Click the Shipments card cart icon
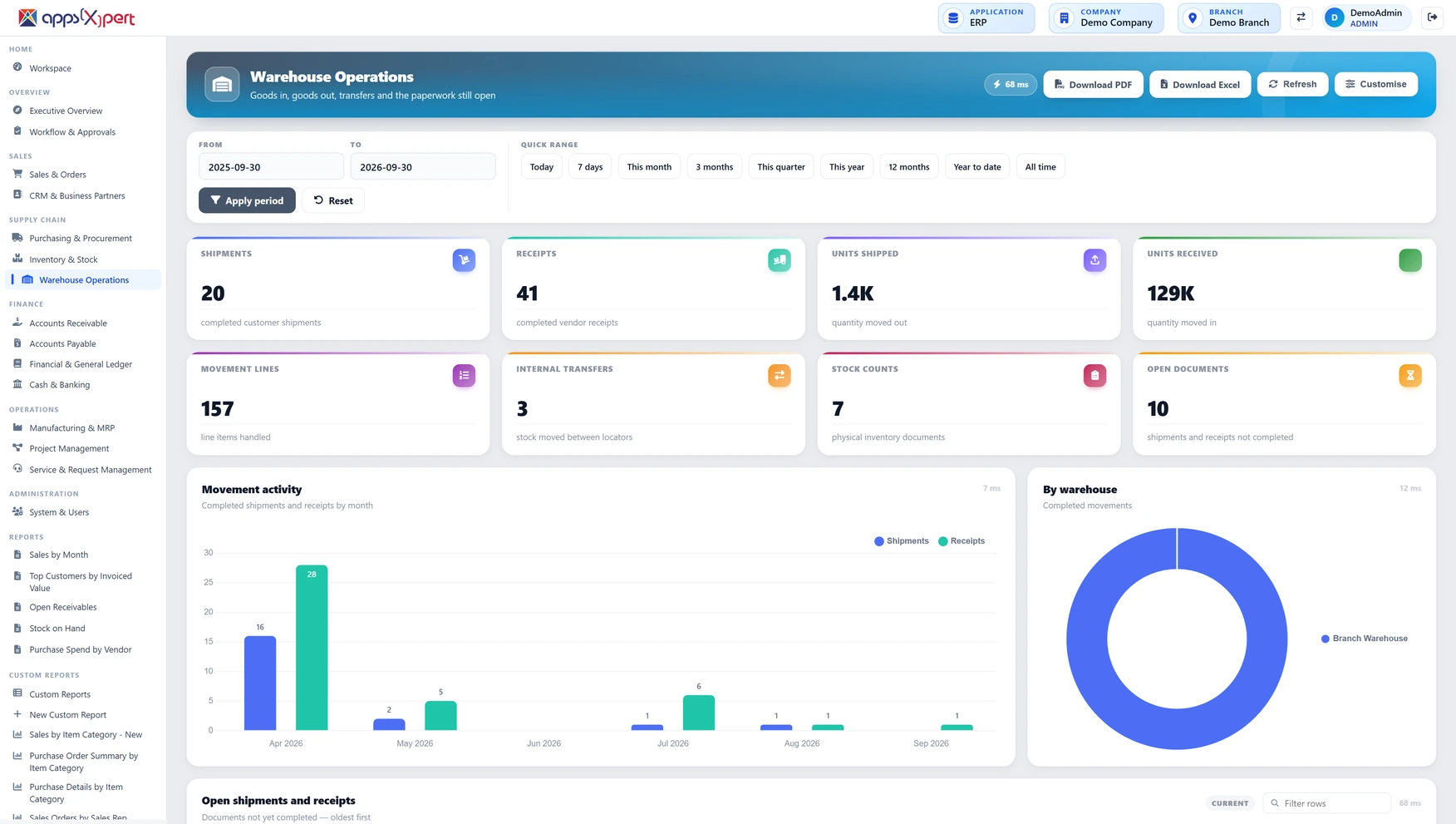 click(x=464, y=260)
